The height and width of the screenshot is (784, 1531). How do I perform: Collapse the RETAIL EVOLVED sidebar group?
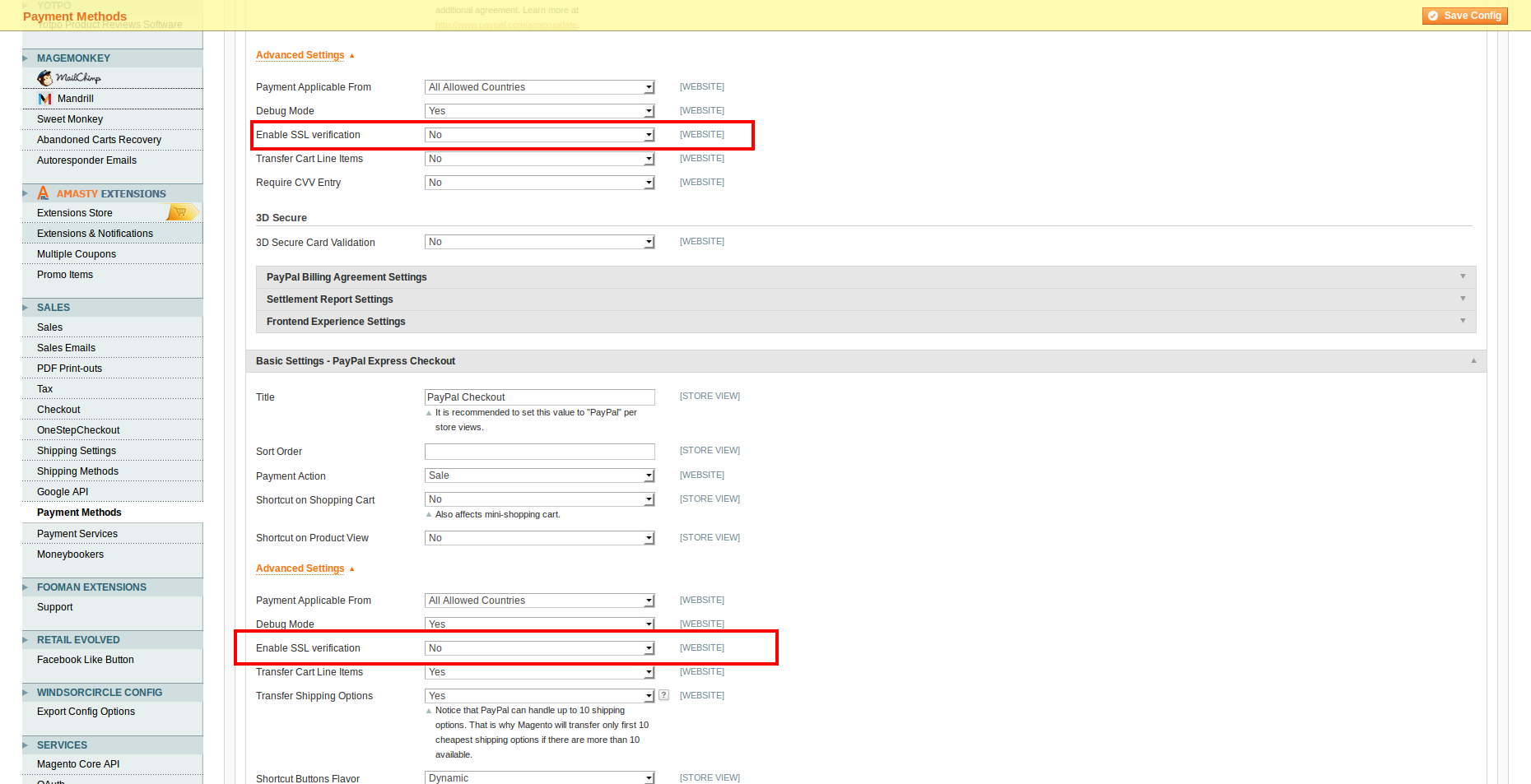(x=112, y=640)
